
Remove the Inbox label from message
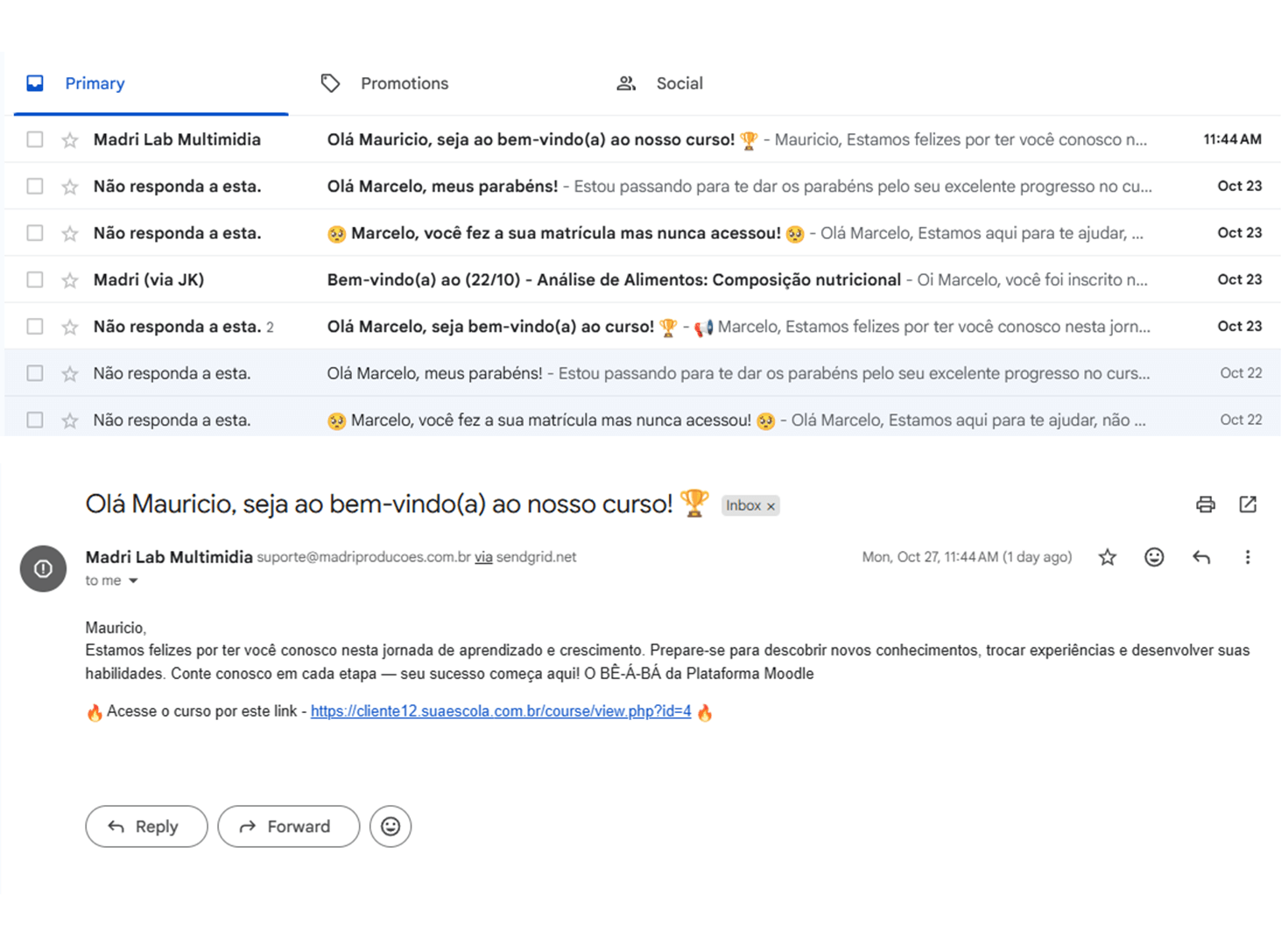tap(771, 506)
